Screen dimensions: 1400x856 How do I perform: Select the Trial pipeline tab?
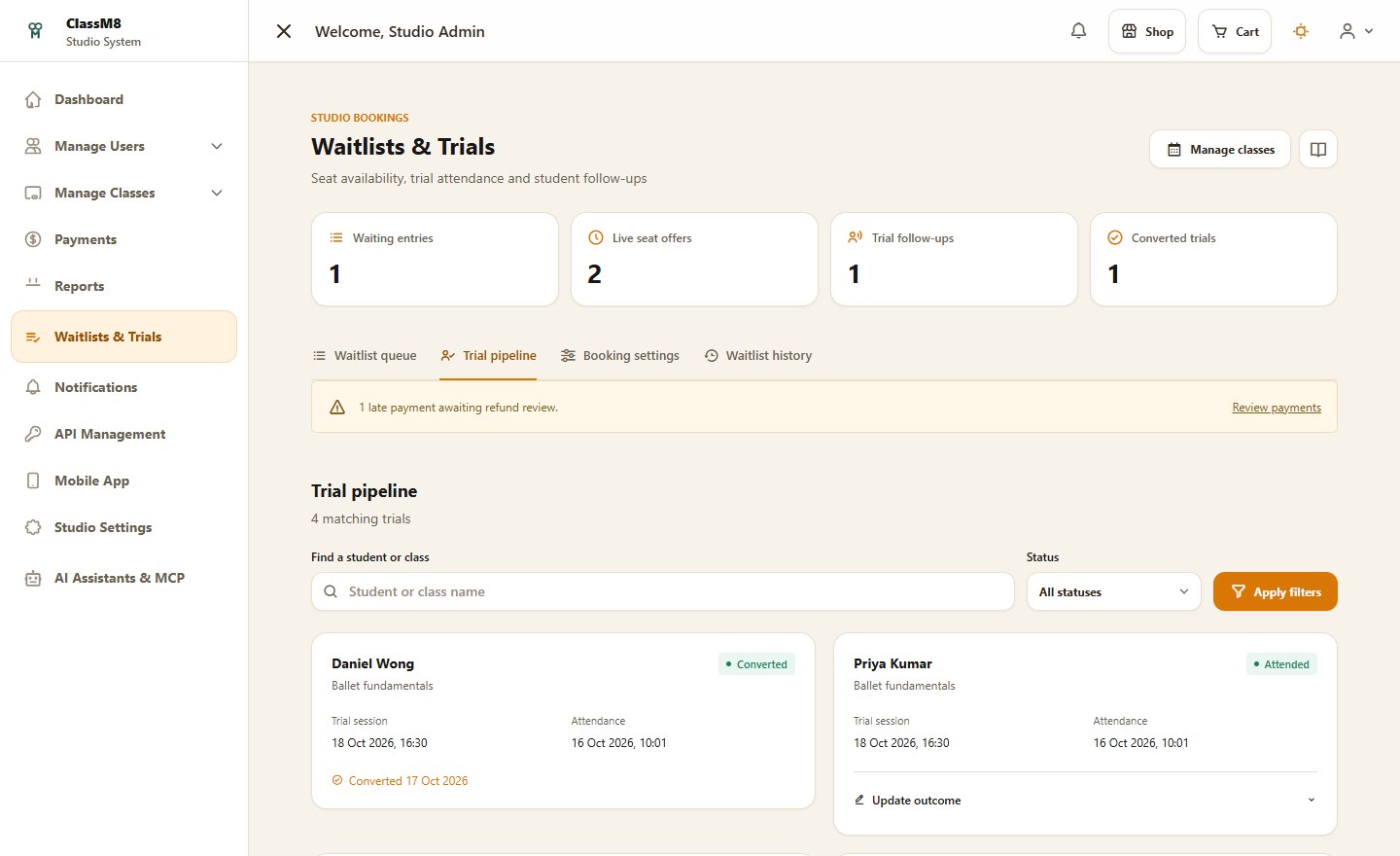pyautogui.click(x=488, y=355)
